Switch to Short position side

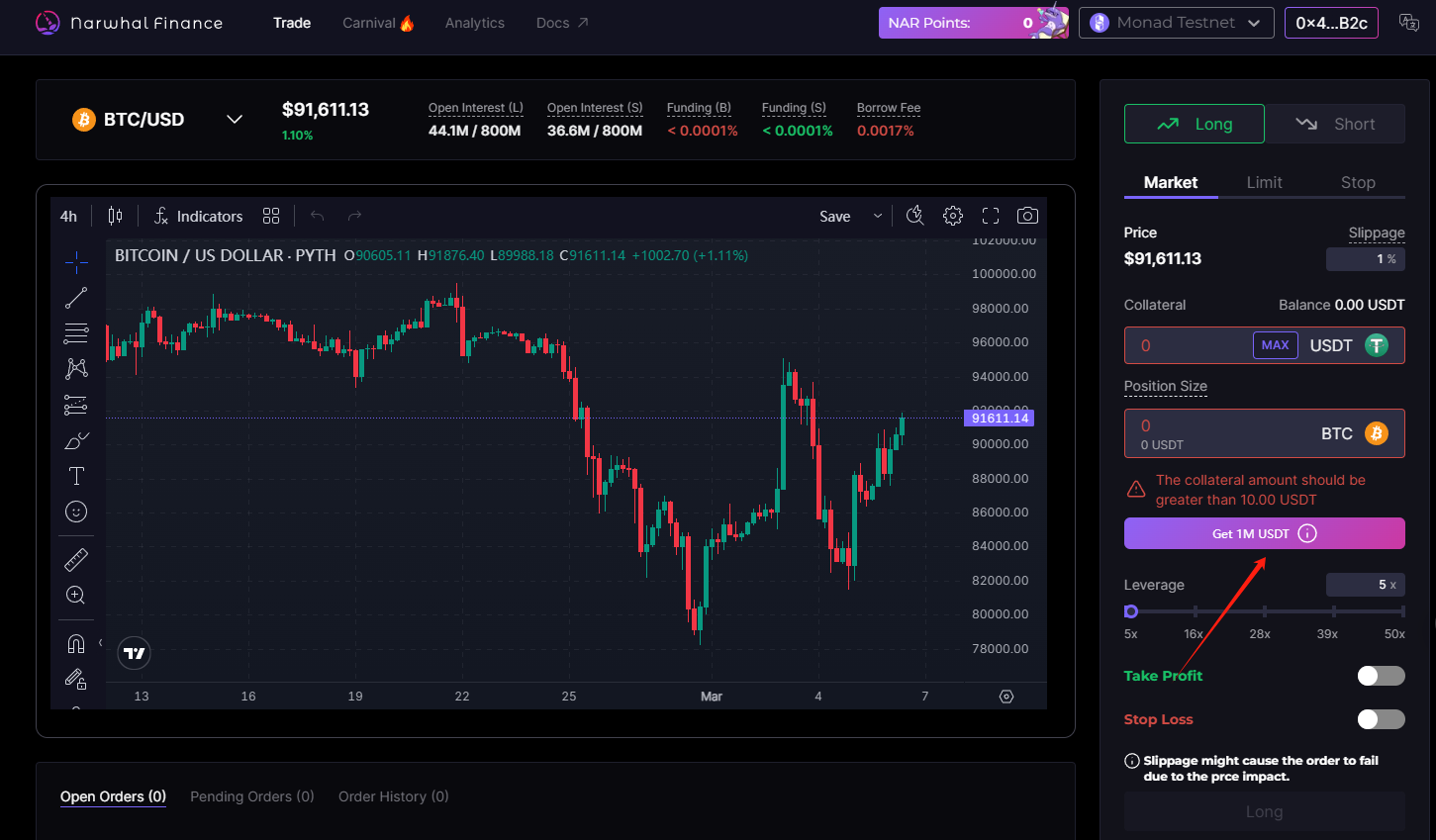click(x=1335, y=124)
